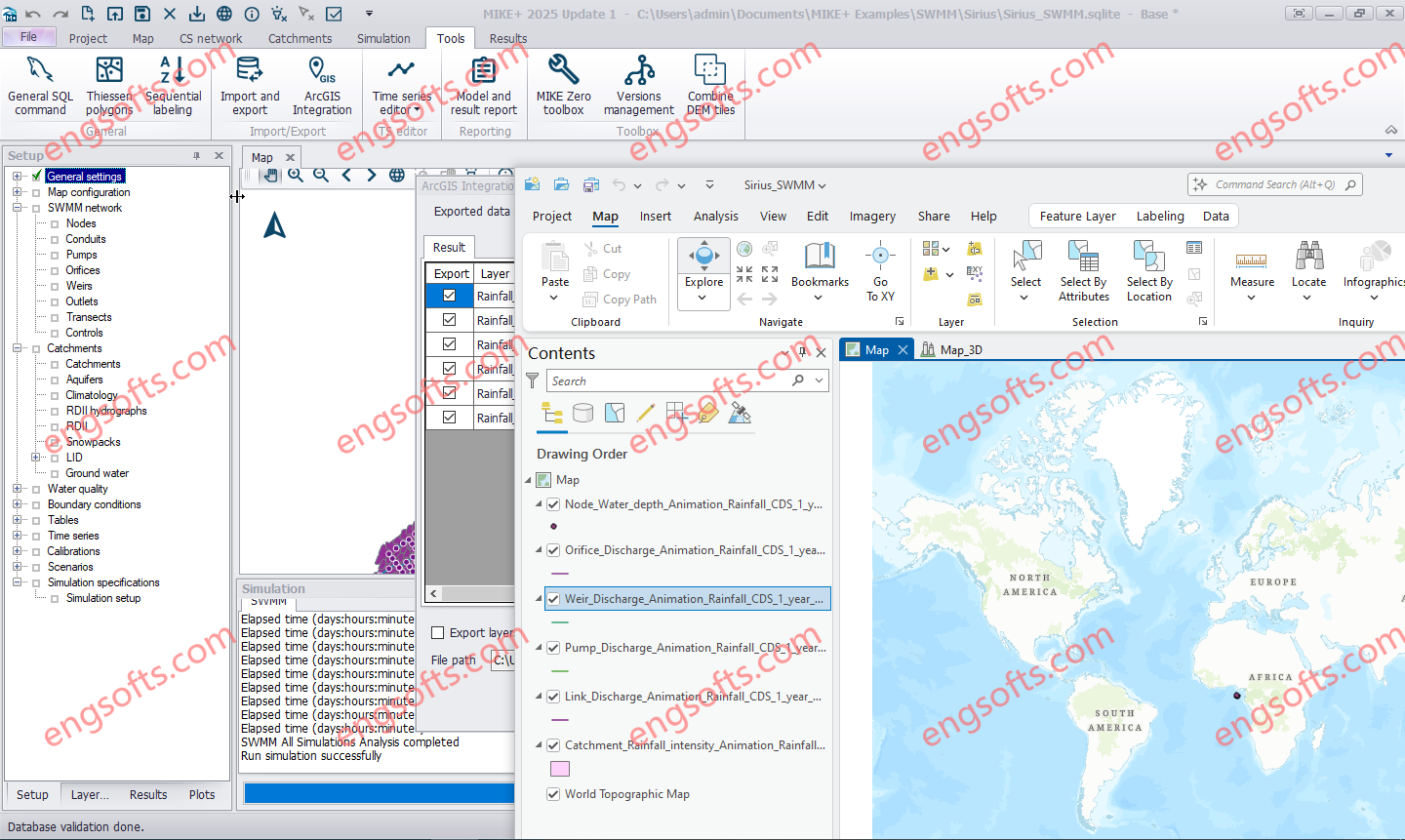Click the Command Search box

coord(1274,184)
